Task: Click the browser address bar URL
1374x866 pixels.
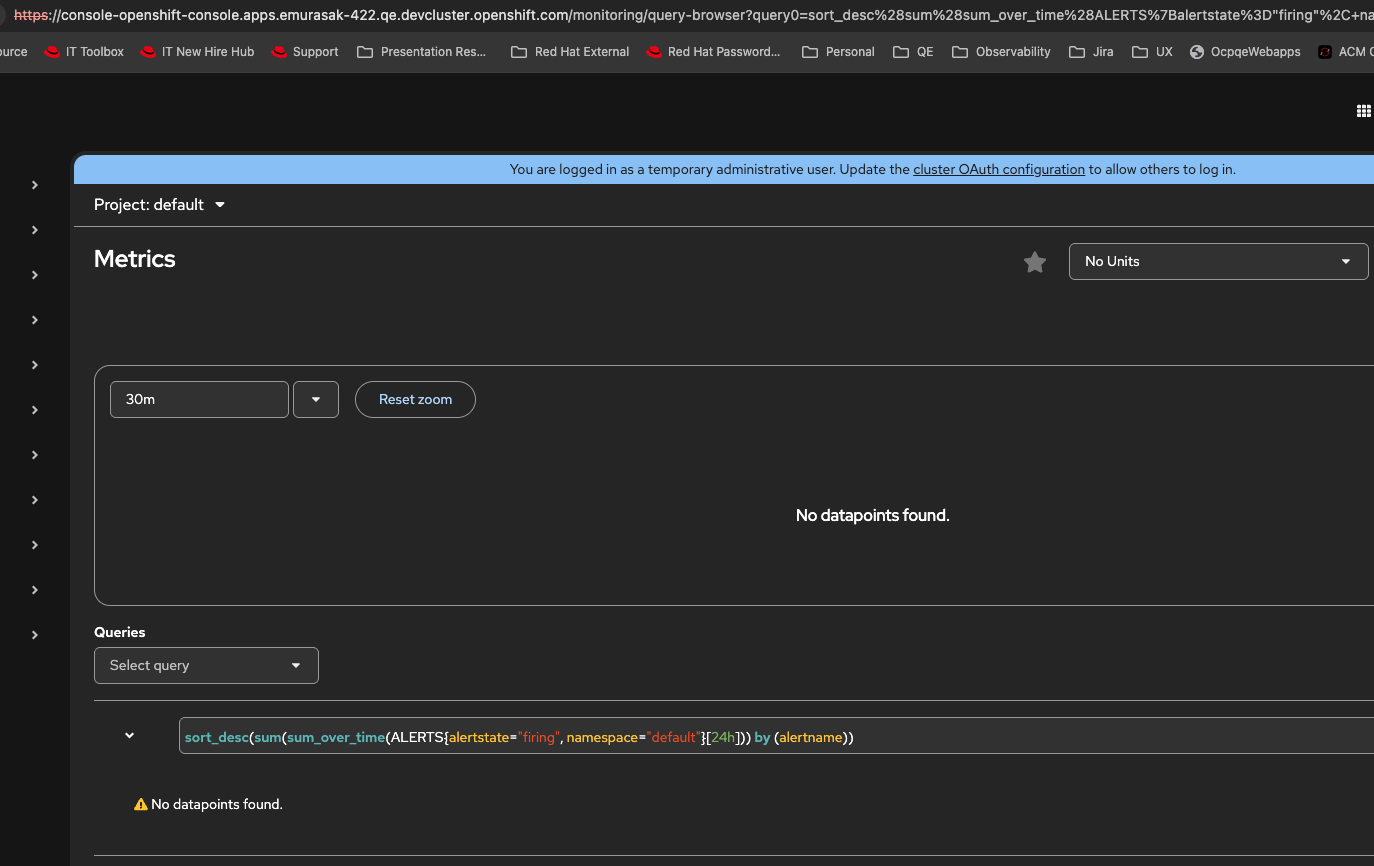Action: (x=694, y=15)
